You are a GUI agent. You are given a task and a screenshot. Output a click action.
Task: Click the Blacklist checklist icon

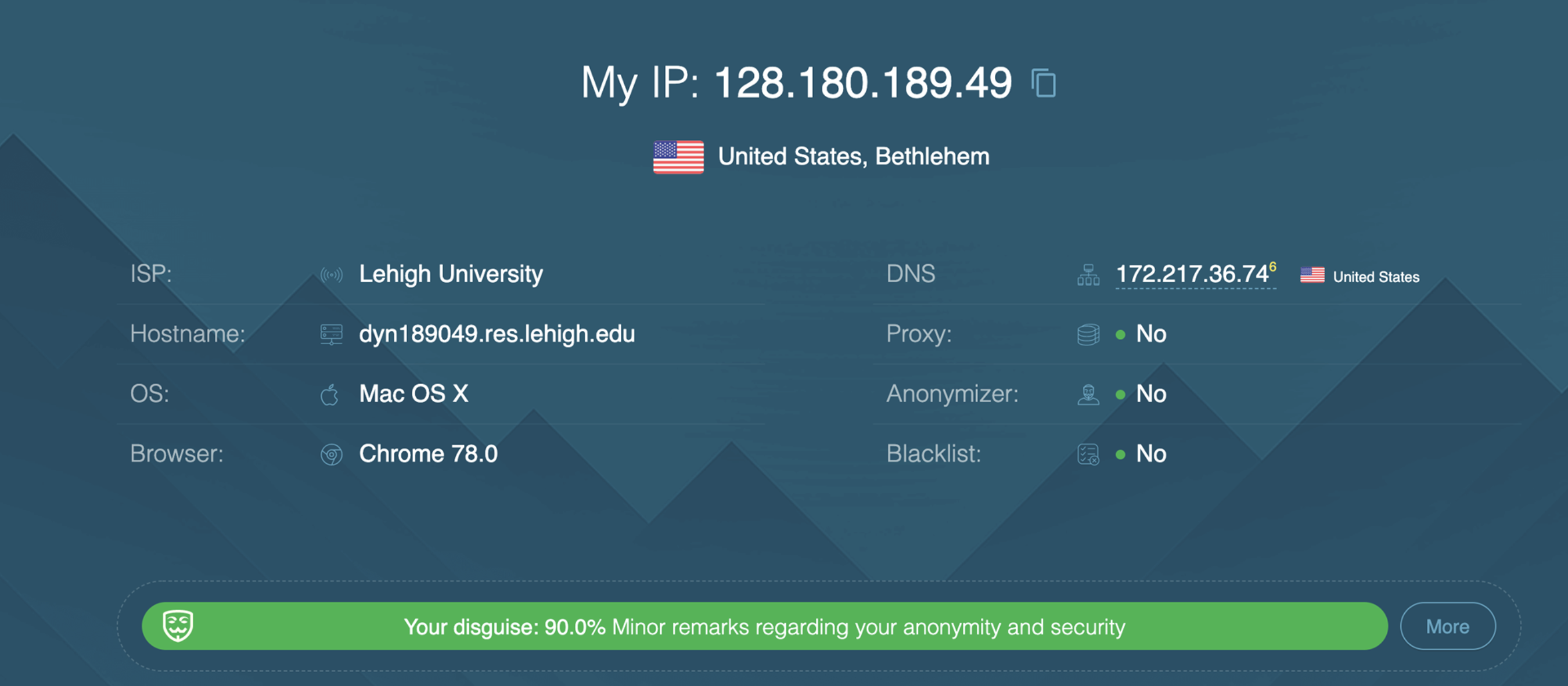coord(1088,454)
